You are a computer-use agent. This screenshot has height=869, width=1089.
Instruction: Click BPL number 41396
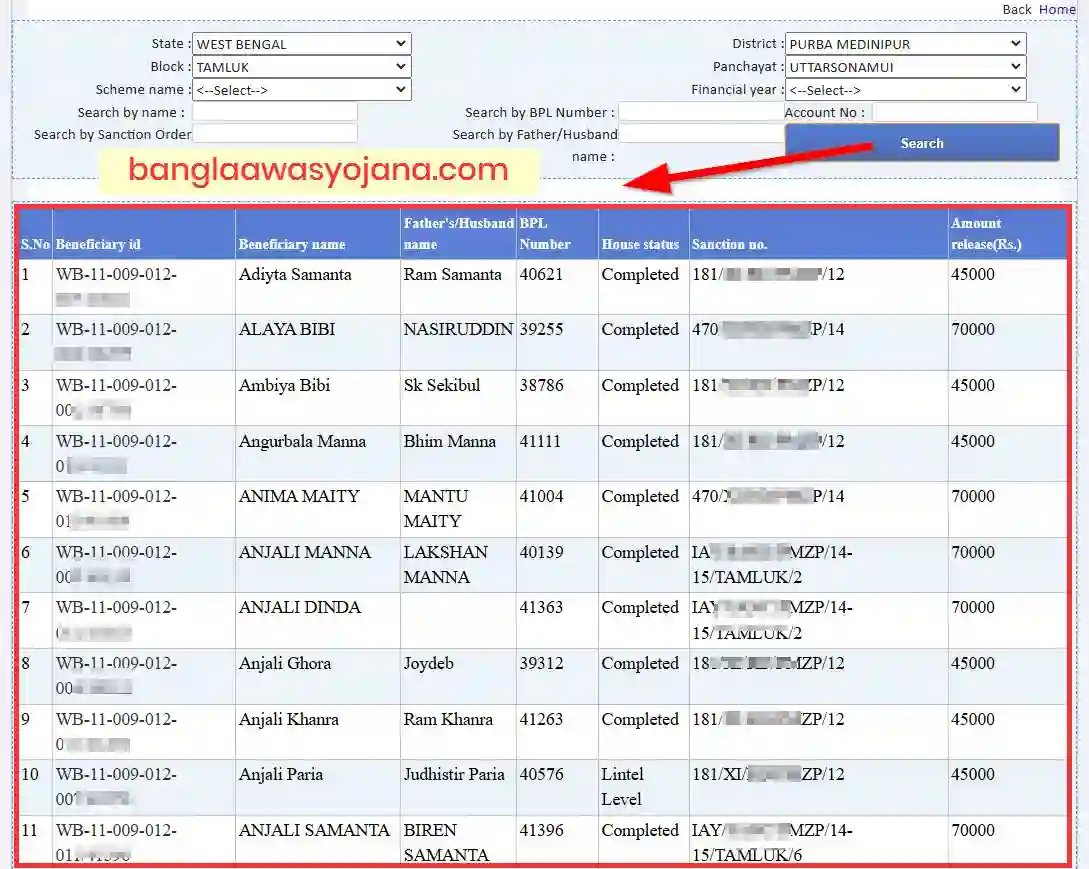coord(541,830)
